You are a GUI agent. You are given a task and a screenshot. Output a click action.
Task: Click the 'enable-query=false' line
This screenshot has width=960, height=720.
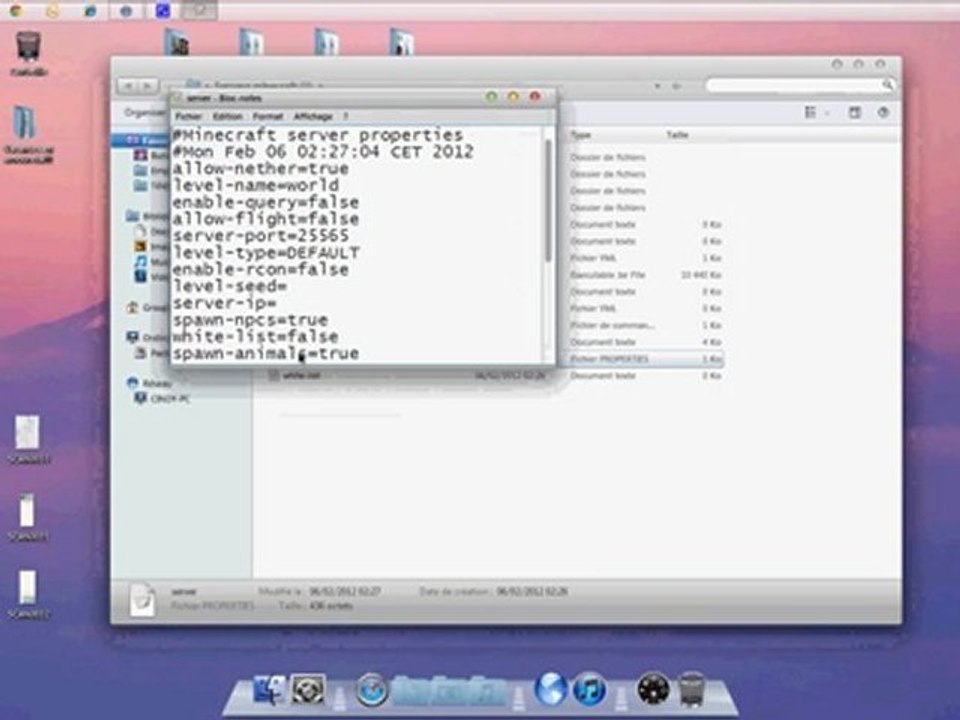pyautogui.click(x=265, y=202)
